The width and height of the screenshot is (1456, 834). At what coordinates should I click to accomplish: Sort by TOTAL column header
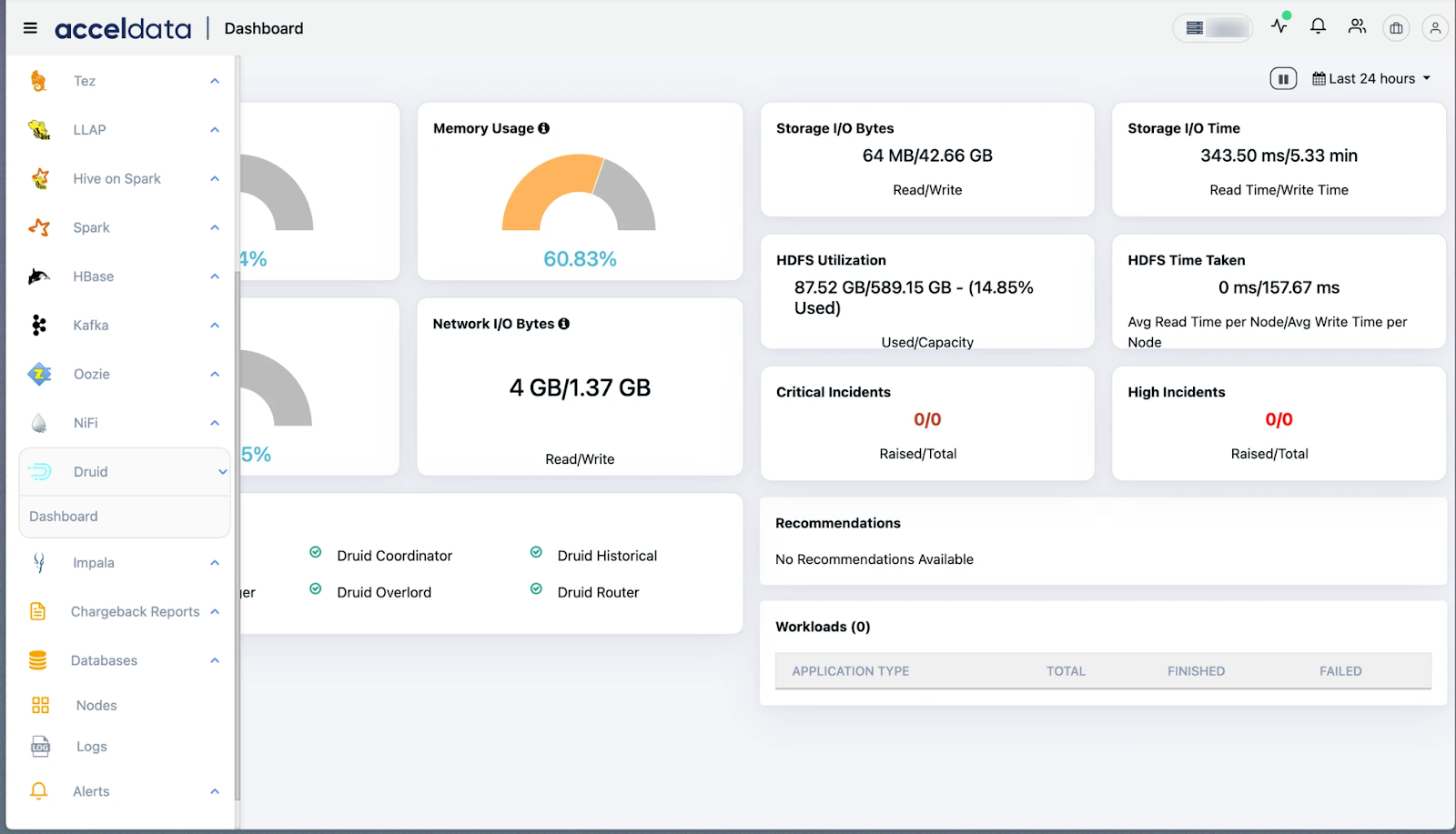[x=1066, y=671]
